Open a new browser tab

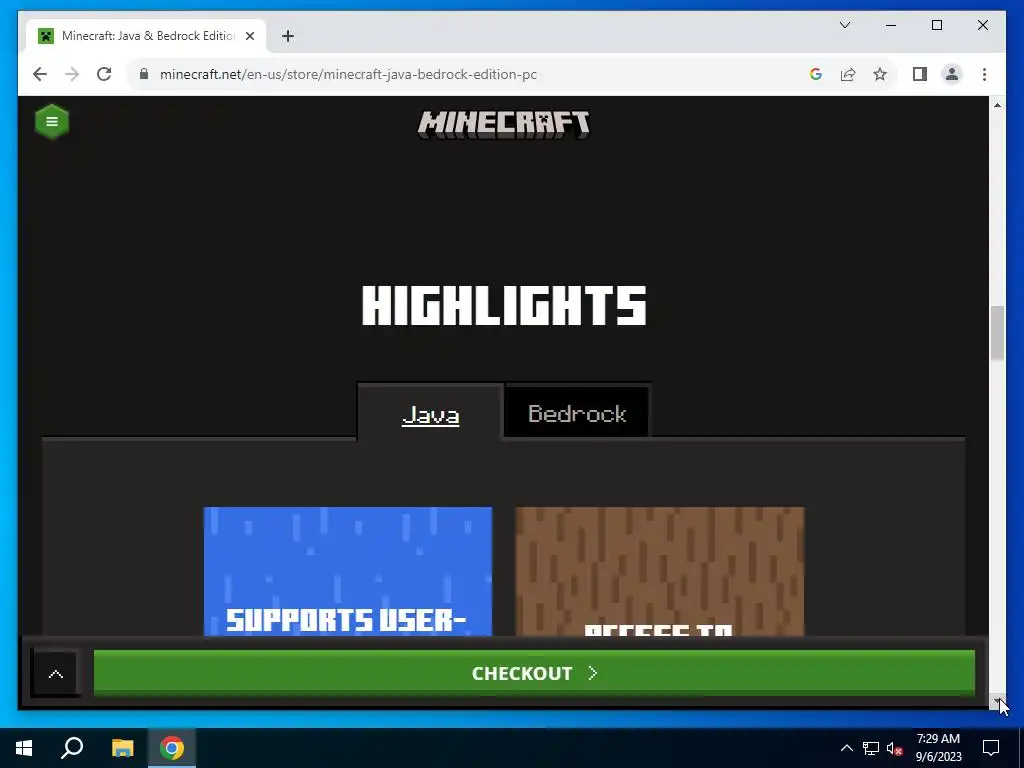click(288, 36)
